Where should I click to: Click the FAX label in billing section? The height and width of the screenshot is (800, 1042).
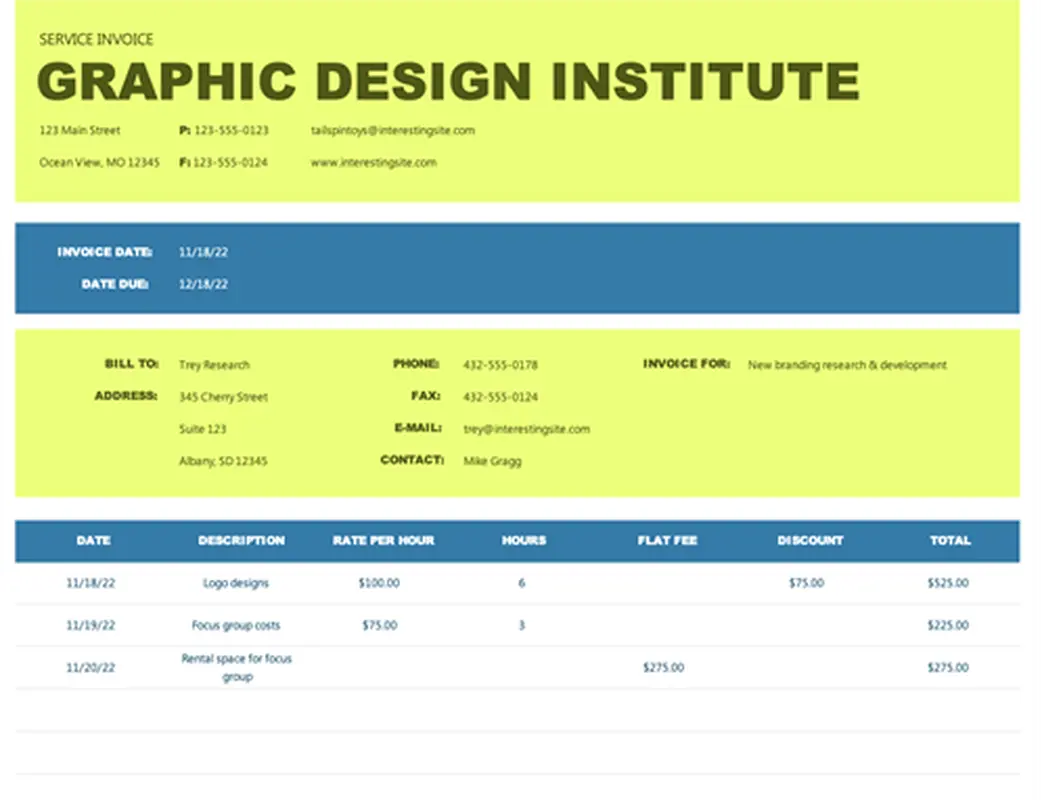coord(425,395)
